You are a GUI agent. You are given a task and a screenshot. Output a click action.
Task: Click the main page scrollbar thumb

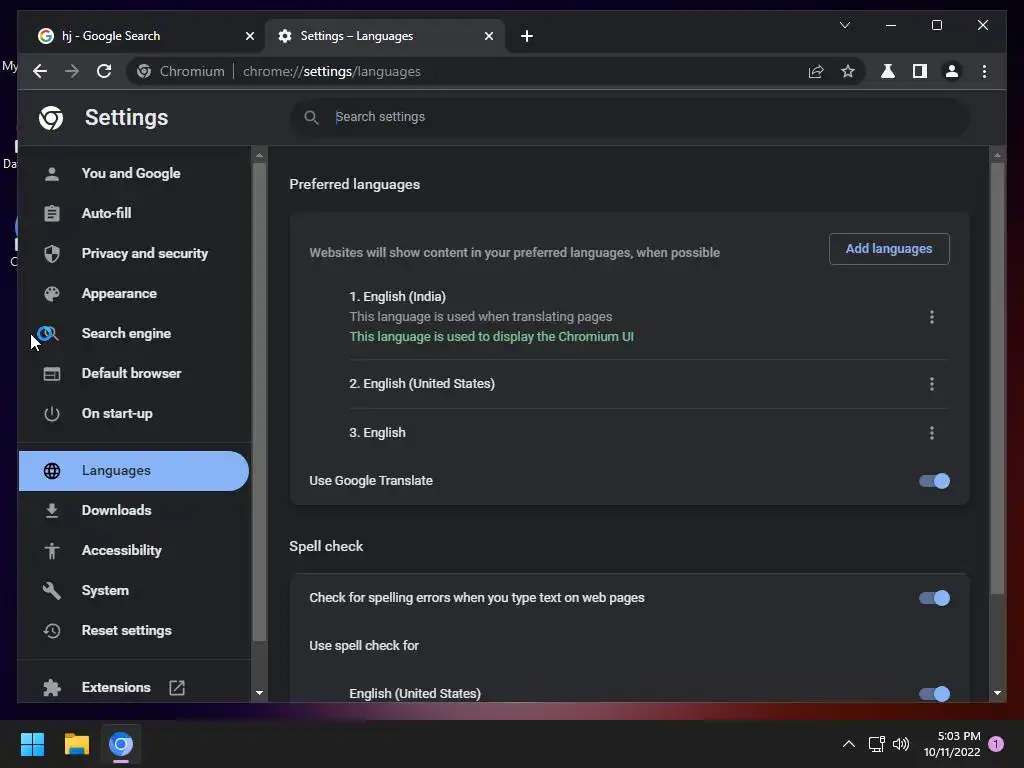point(997,378)
